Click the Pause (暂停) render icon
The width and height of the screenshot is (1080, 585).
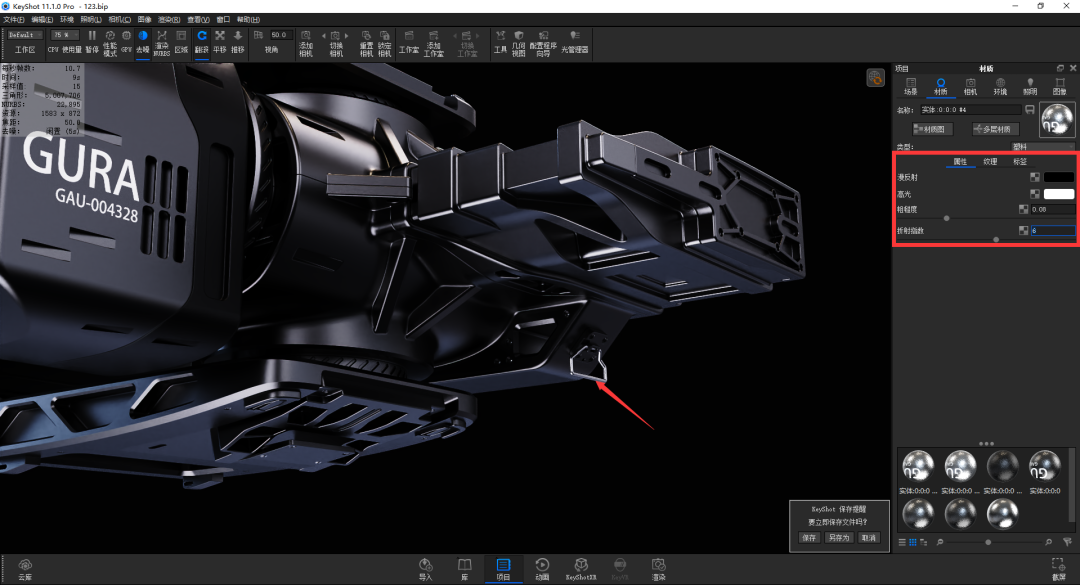92,36
